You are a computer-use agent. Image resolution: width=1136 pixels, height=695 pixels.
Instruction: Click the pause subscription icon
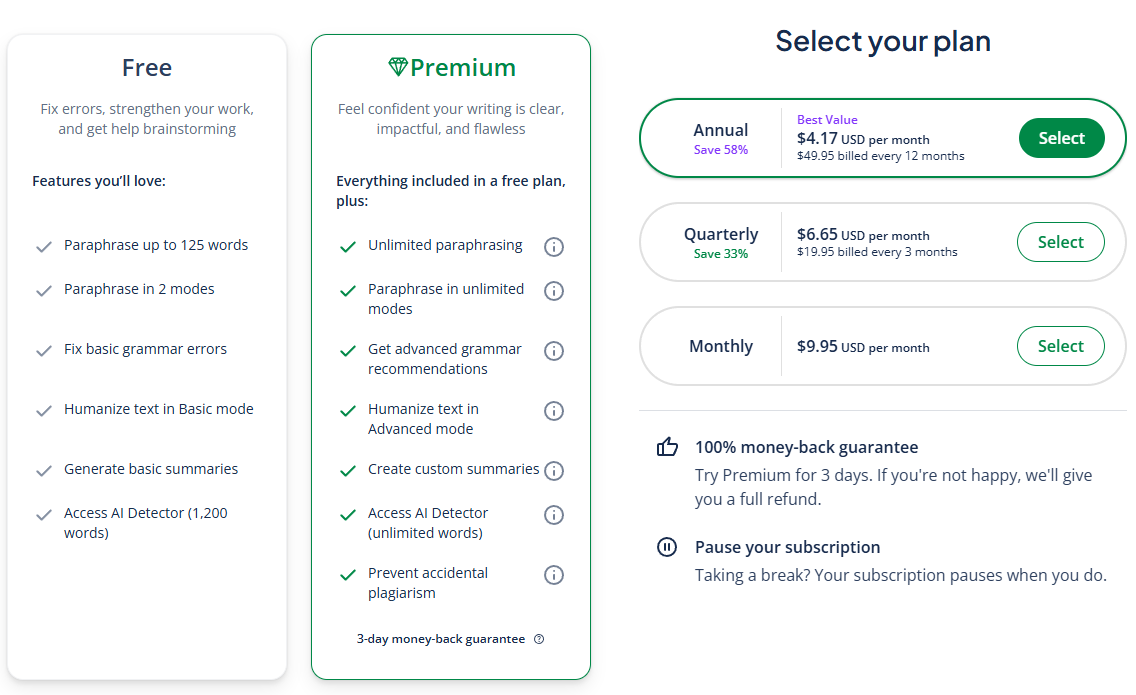tap(667, 546)
